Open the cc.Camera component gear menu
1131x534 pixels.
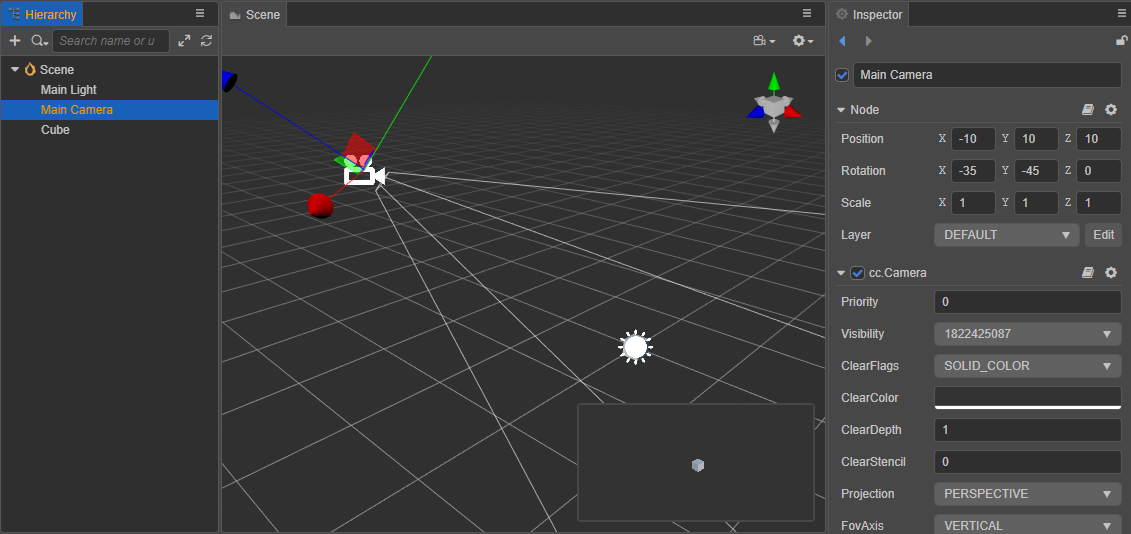tap(1111, 273)
